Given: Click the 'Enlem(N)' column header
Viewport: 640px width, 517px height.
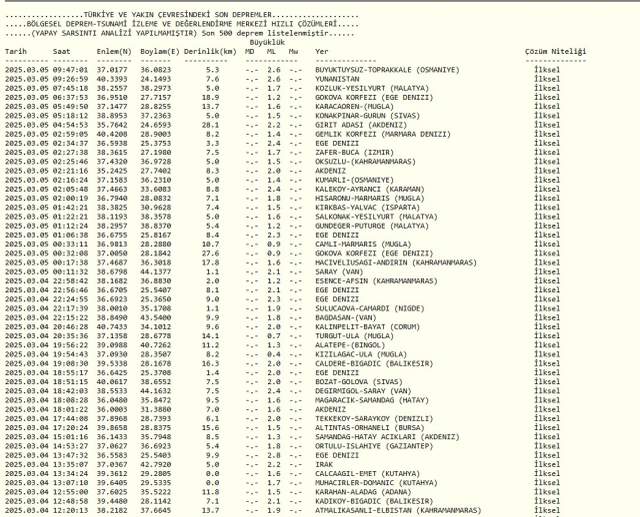Looking at the screenshot, I should (114, 51).
